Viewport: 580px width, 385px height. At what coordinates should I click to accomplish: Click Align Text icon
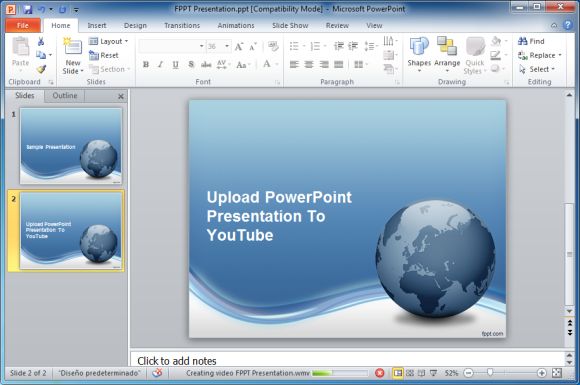(x=388, y=55)
